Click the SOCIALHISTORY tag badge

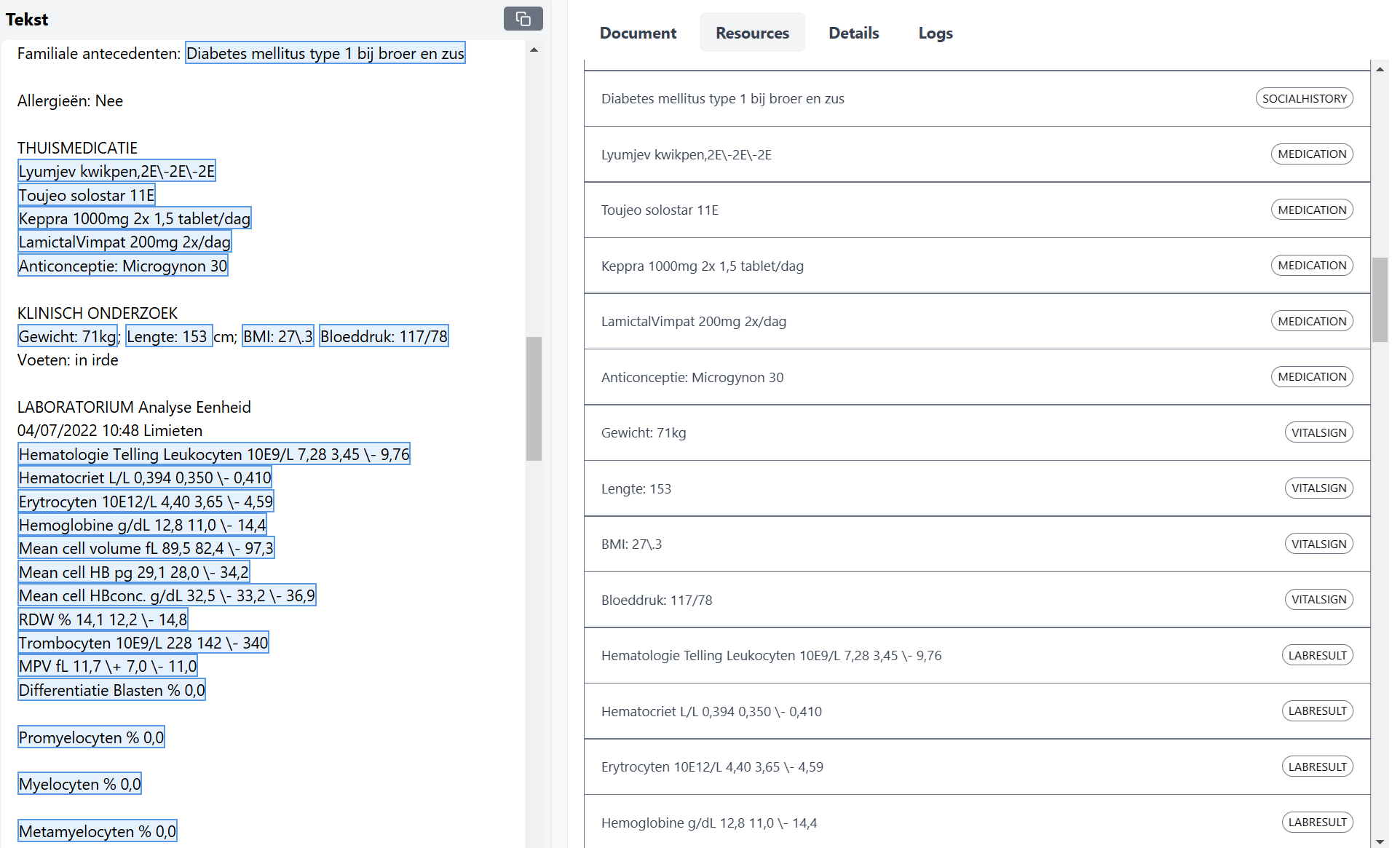click(x=1304, y=98)
